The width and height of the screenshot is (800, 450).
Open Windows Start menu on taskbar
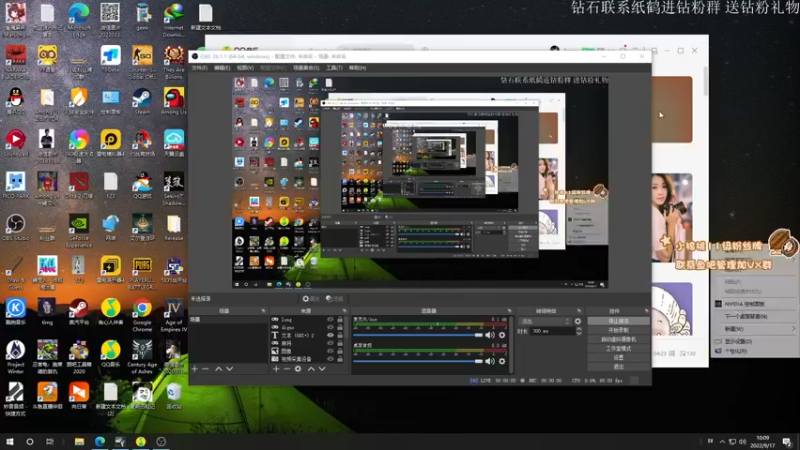click(x=10, y=442)
